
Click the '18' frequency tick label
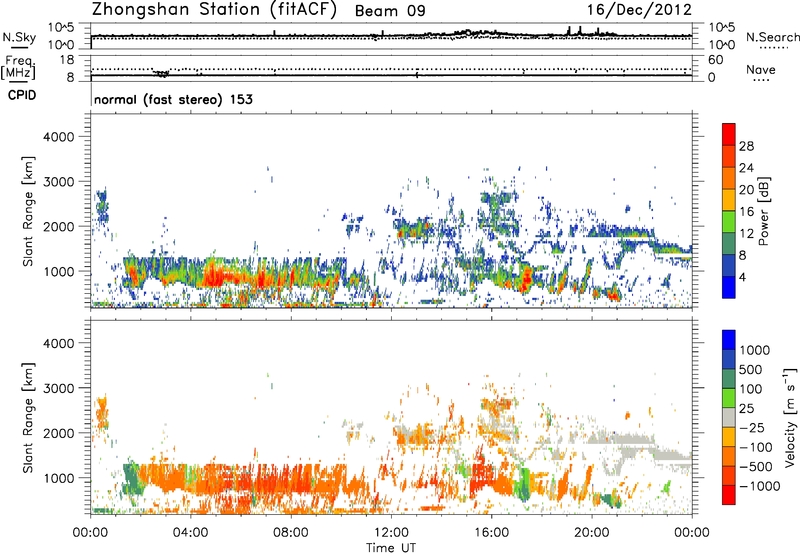pyautogui.click(x=67, y=60)
